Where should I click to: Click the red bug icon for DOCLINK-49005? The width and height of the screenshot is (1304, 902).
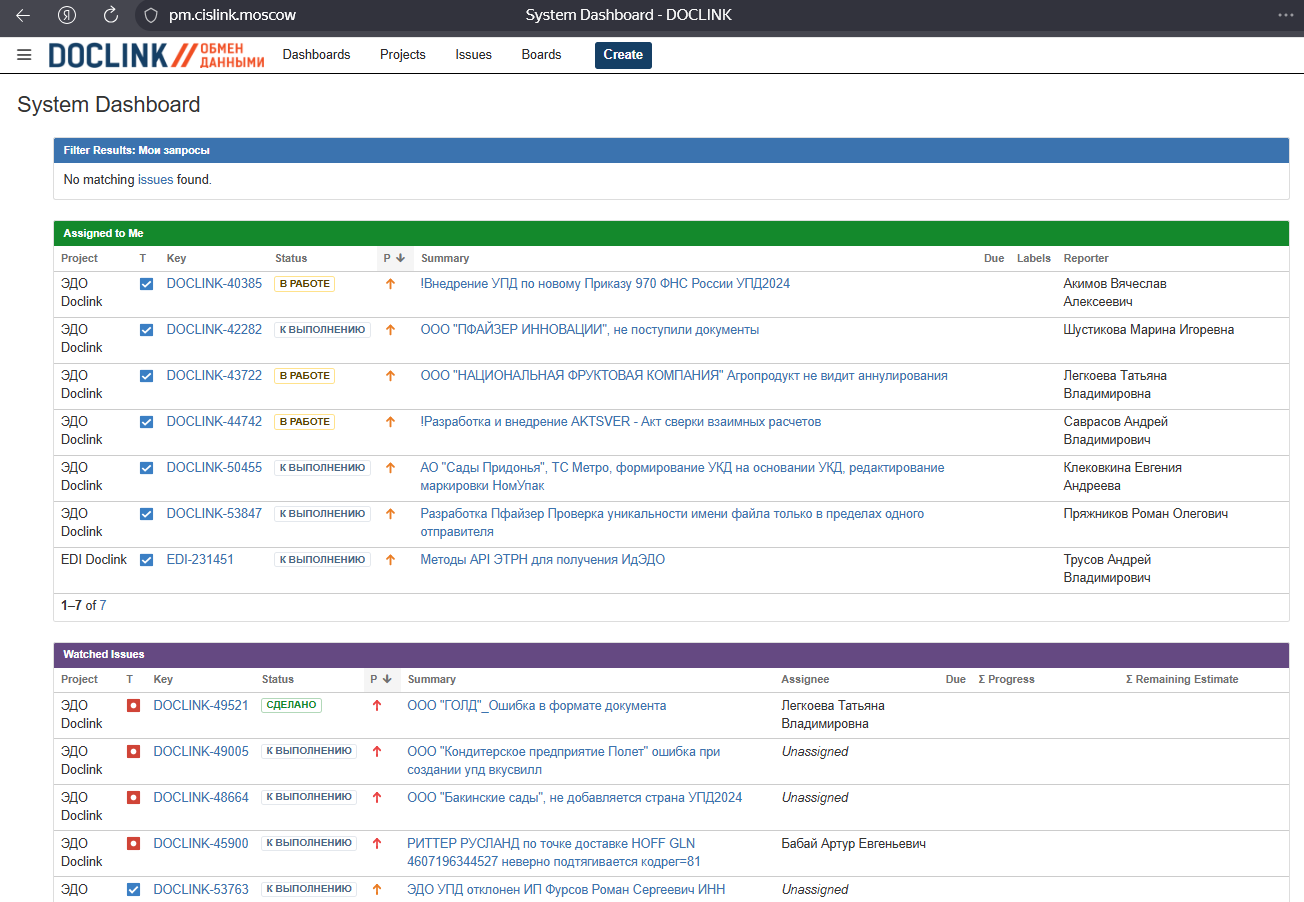pyautogui.click(x=134, y=752)
